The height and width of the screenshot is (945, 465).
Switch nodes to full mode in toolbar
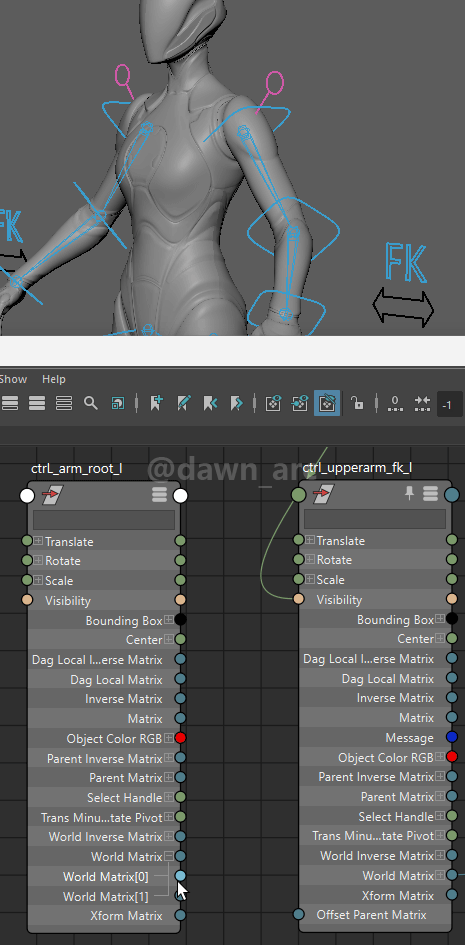click(63, 403)
